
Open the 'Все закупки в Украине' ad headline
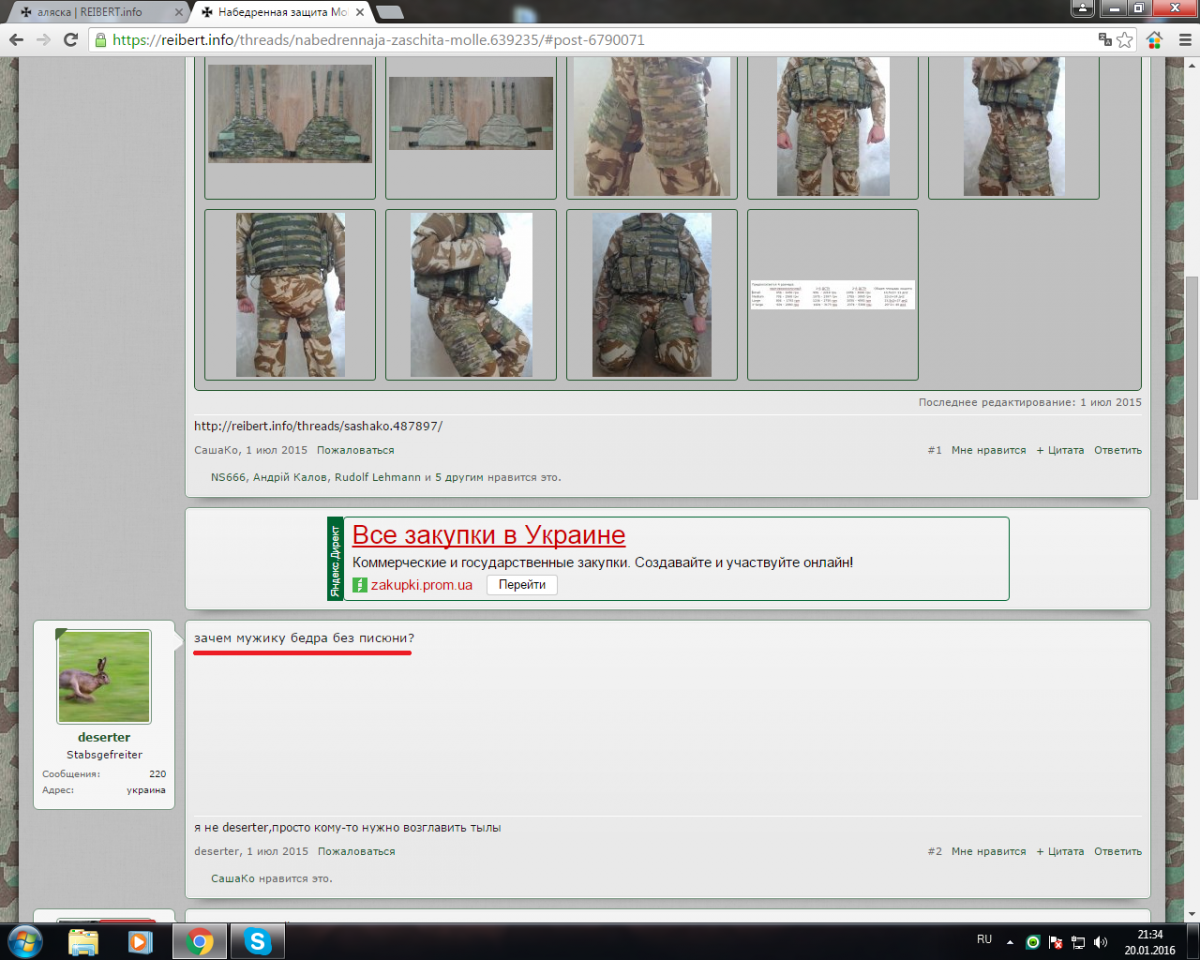[489, 535]
